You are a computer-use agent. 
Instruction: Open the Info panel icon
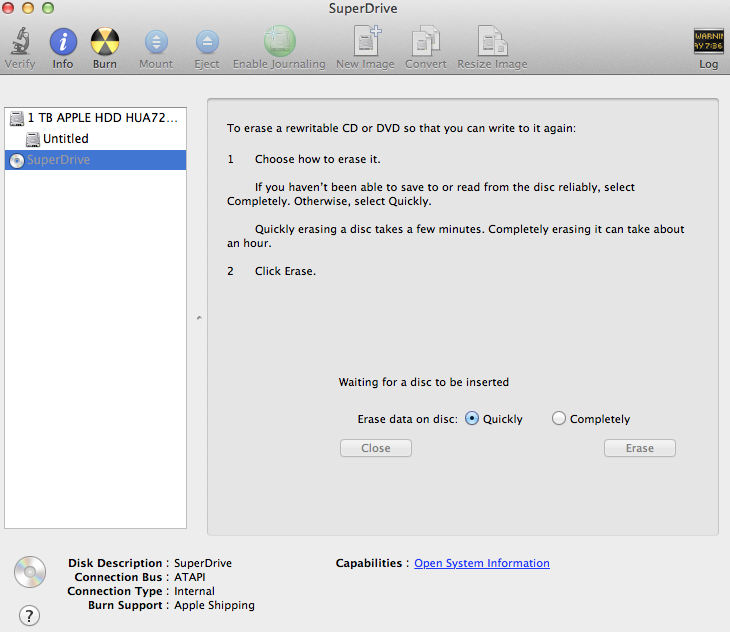click(x=63, y=41)
